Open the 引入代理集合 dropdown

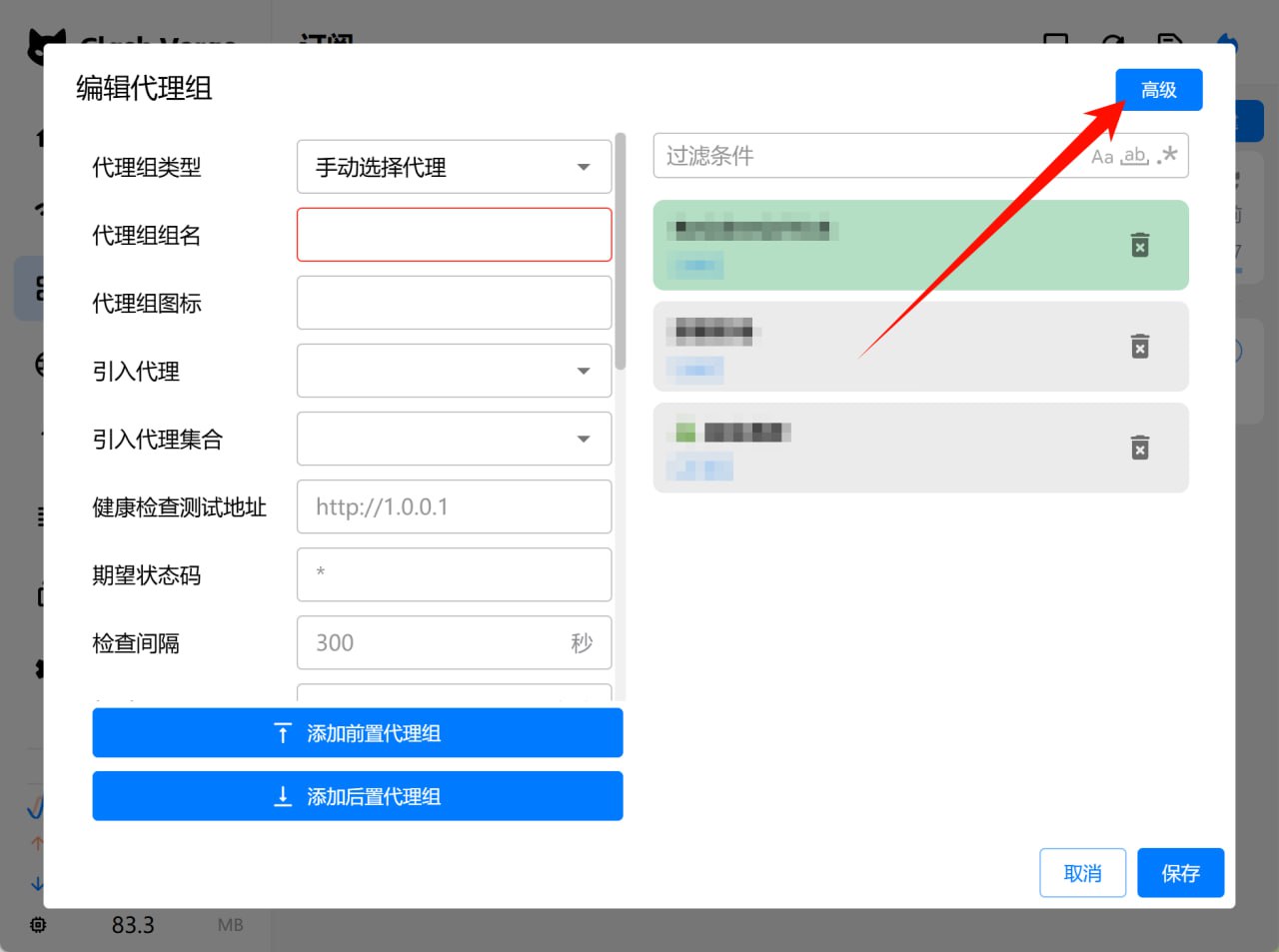[454, 439]
